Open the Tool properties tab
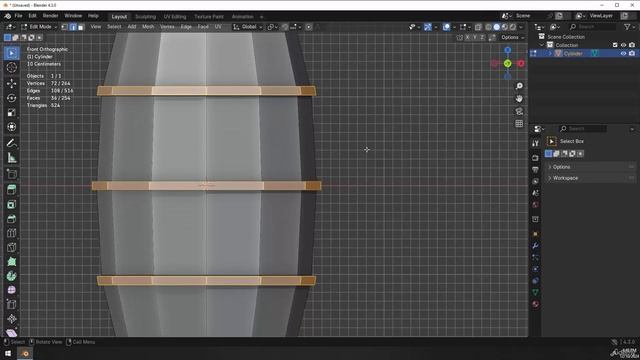This screenshot has width=640, height=360. 536,143
